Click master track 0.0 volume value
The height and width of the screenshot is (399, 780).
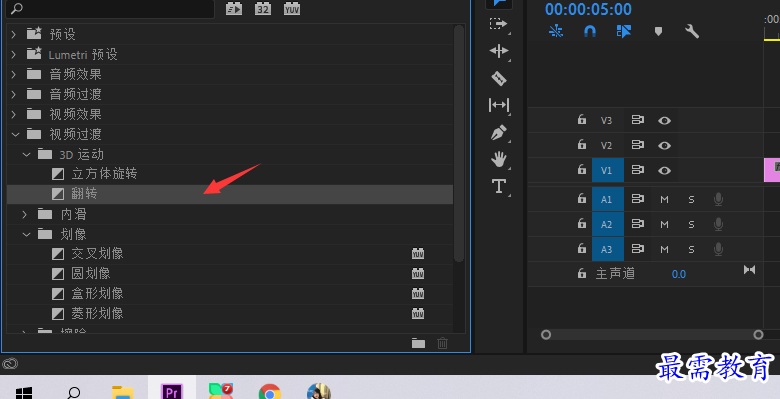(679, 274)
